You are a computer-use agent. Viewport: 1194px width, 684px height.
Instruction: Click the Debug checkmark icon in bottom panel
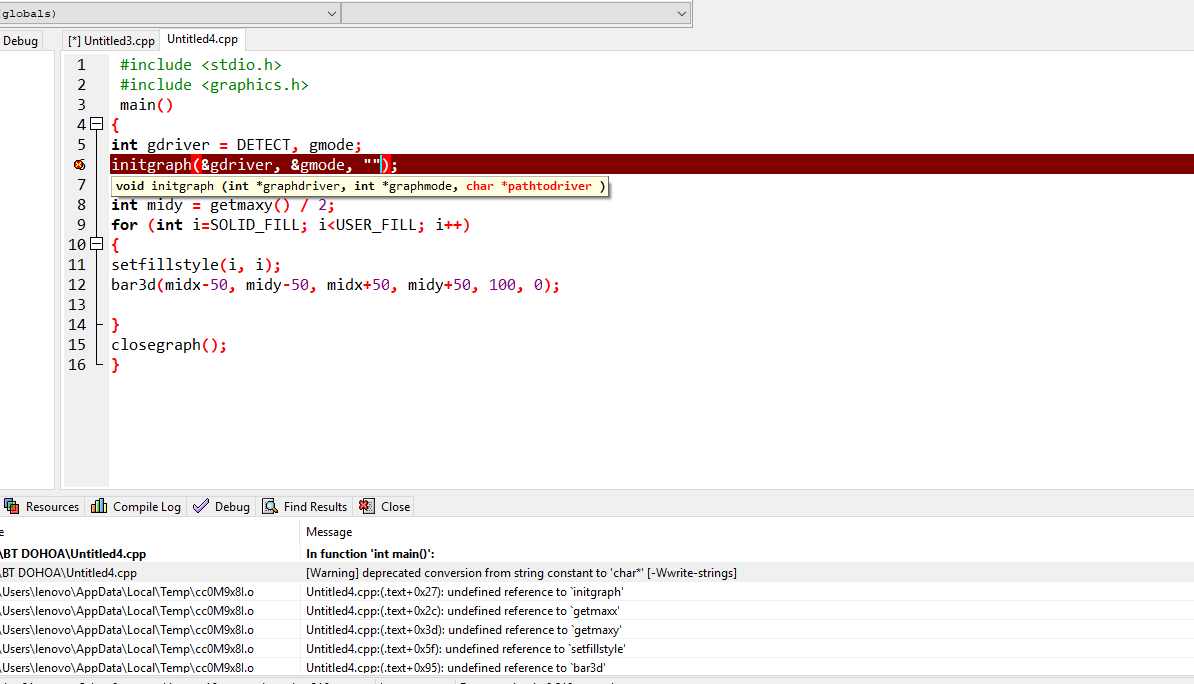click(x=201, y=506)
